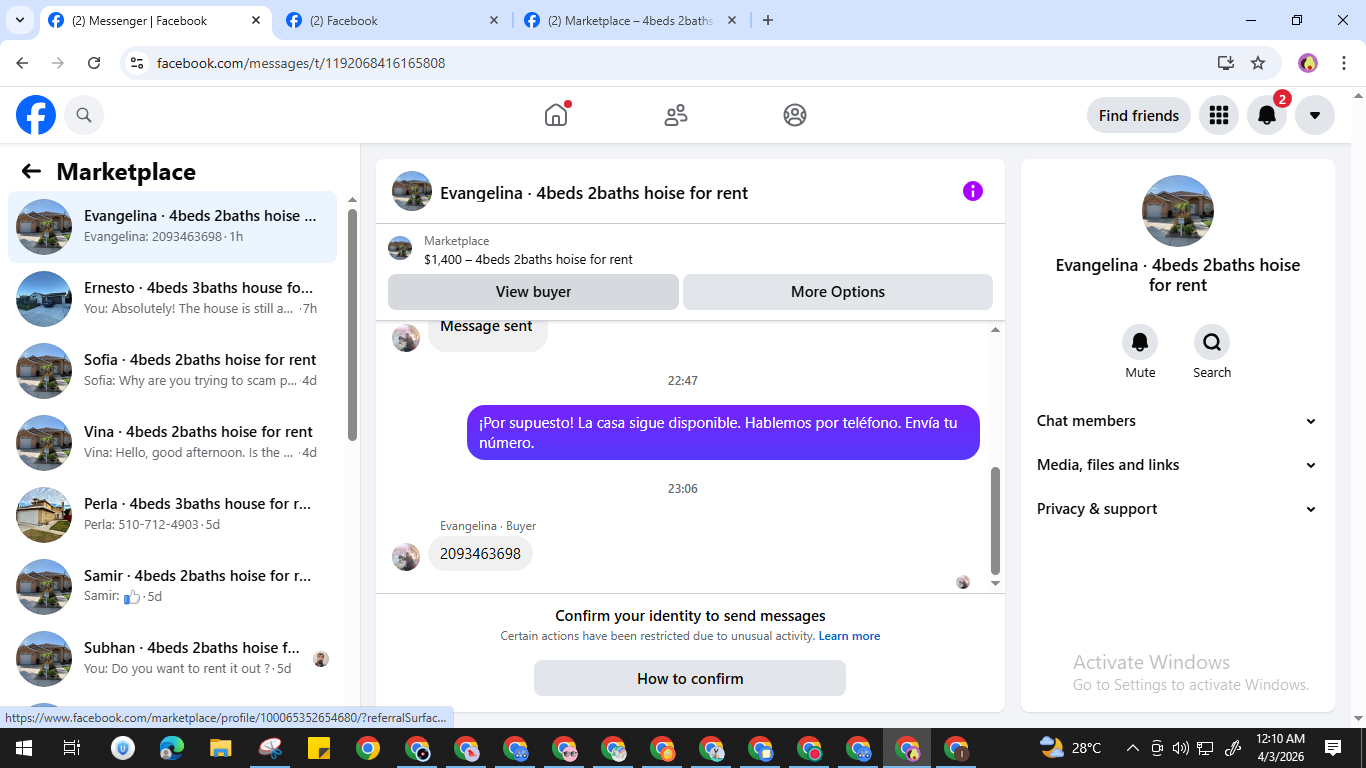
Task: Close the (2) Facebook browser tab
Action: coord(494,20)
